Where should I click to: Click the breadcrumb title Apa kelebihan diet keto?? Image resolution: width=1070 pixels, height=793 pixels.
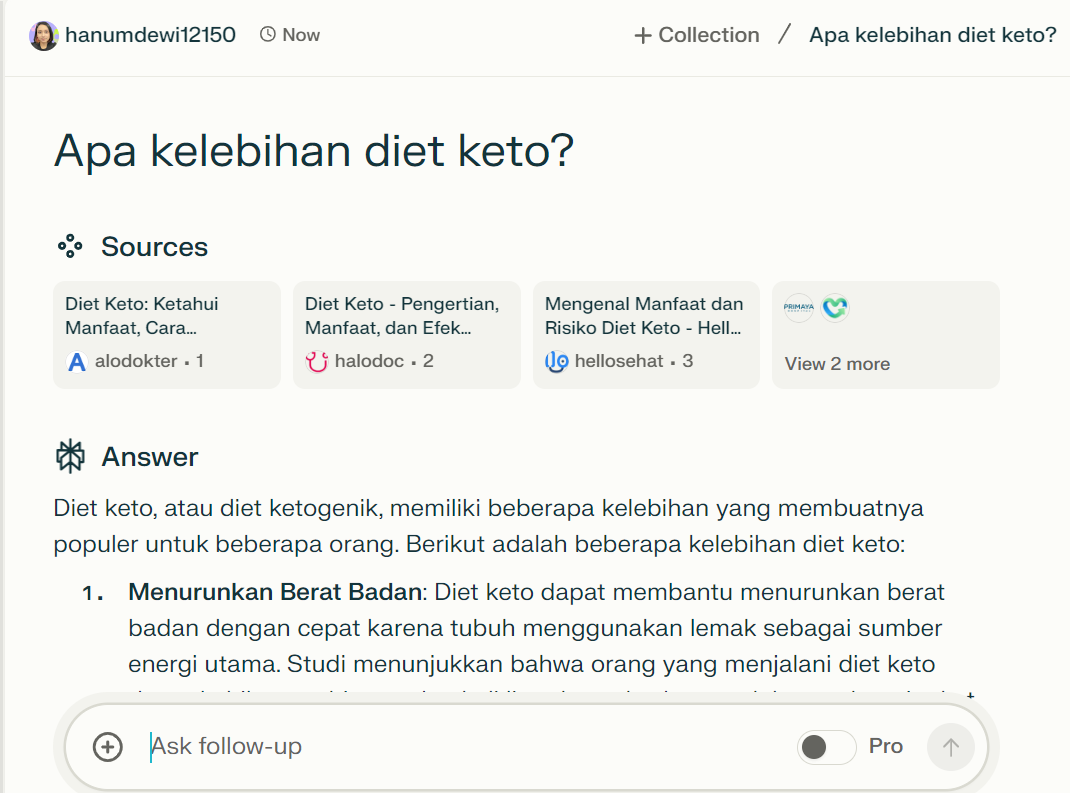[x=932, y=35]
